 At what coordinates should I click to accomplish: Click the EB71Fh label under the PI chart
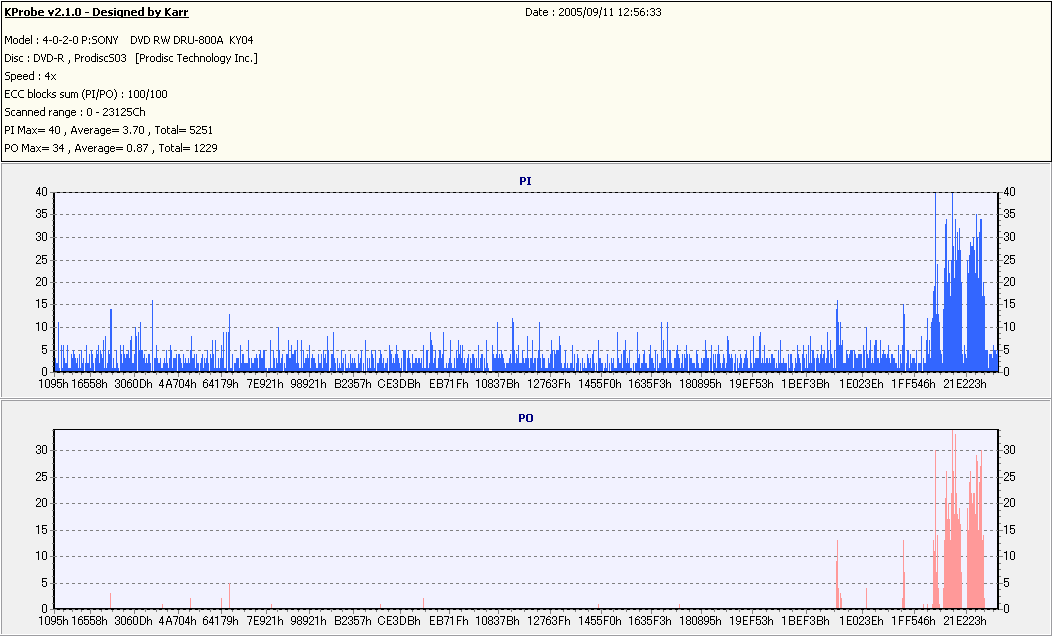(x=449, y=384)
